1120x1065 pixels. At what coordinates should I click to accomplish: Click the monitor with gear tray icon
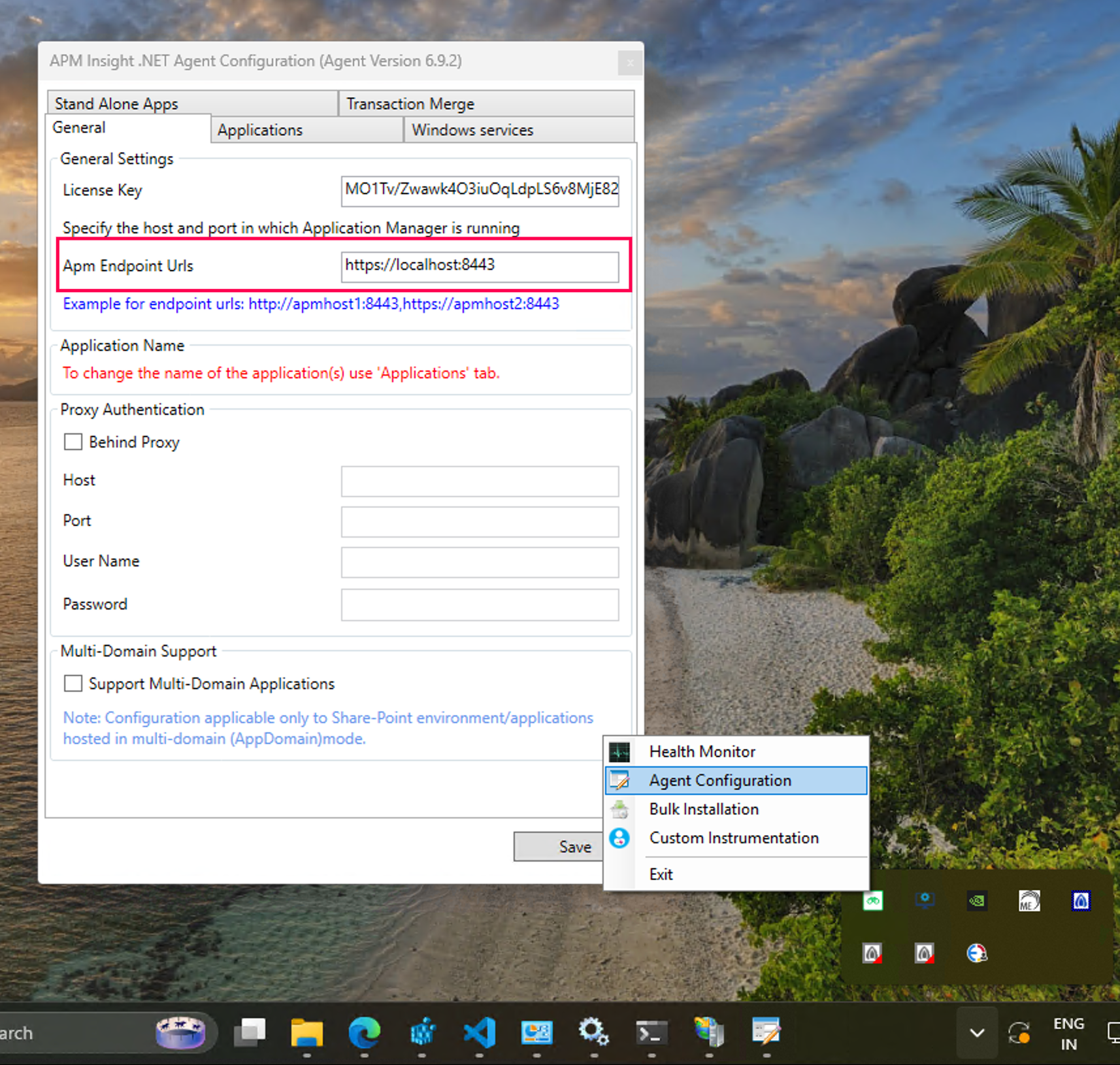click(x=925, y=901)
